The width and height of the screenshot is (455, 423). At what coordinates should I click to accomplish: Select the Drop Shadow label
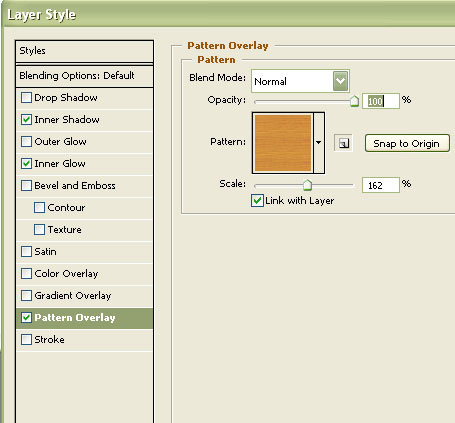tap(66, 98)
